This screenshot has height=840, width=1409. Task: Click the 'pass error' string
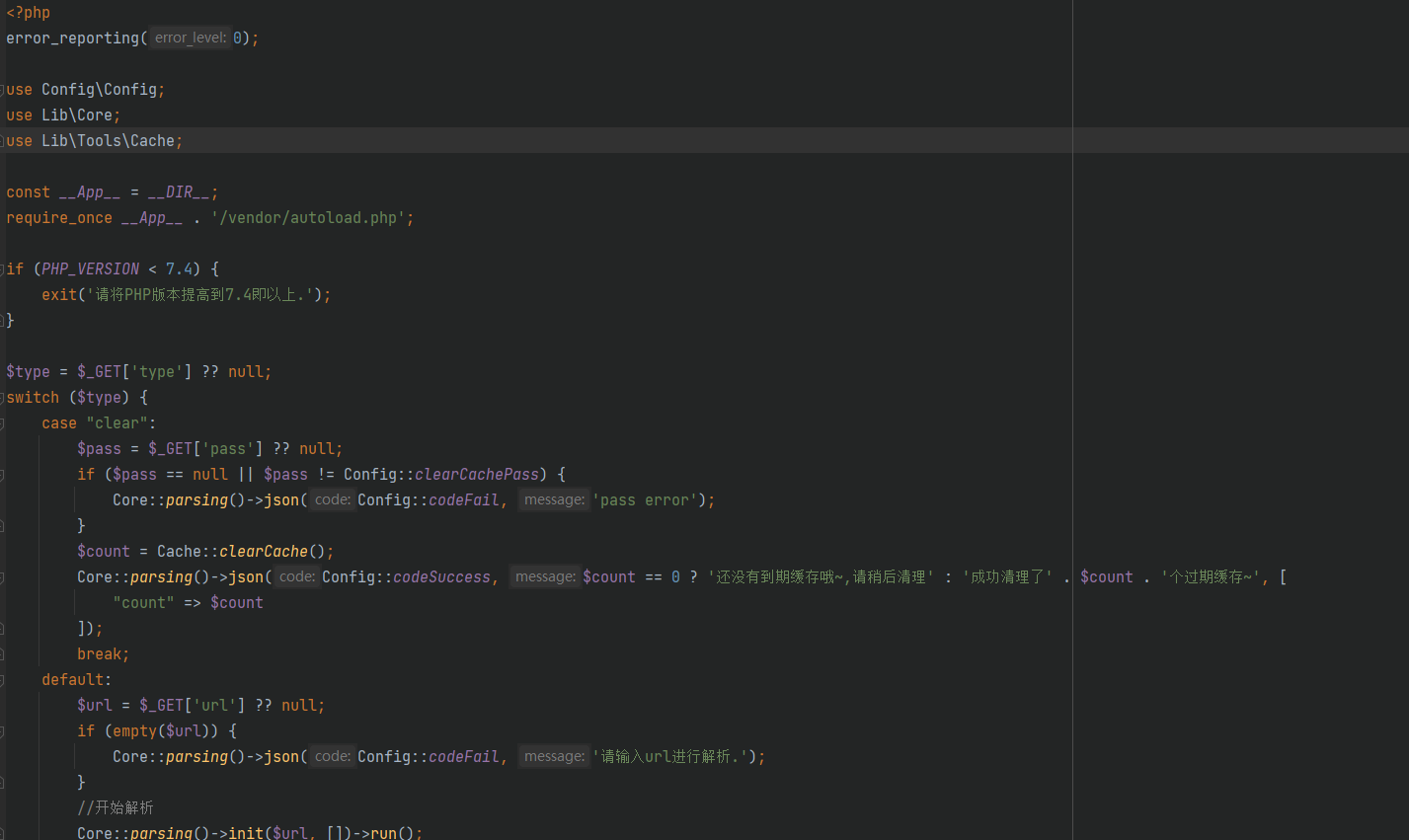coord(645,500)
